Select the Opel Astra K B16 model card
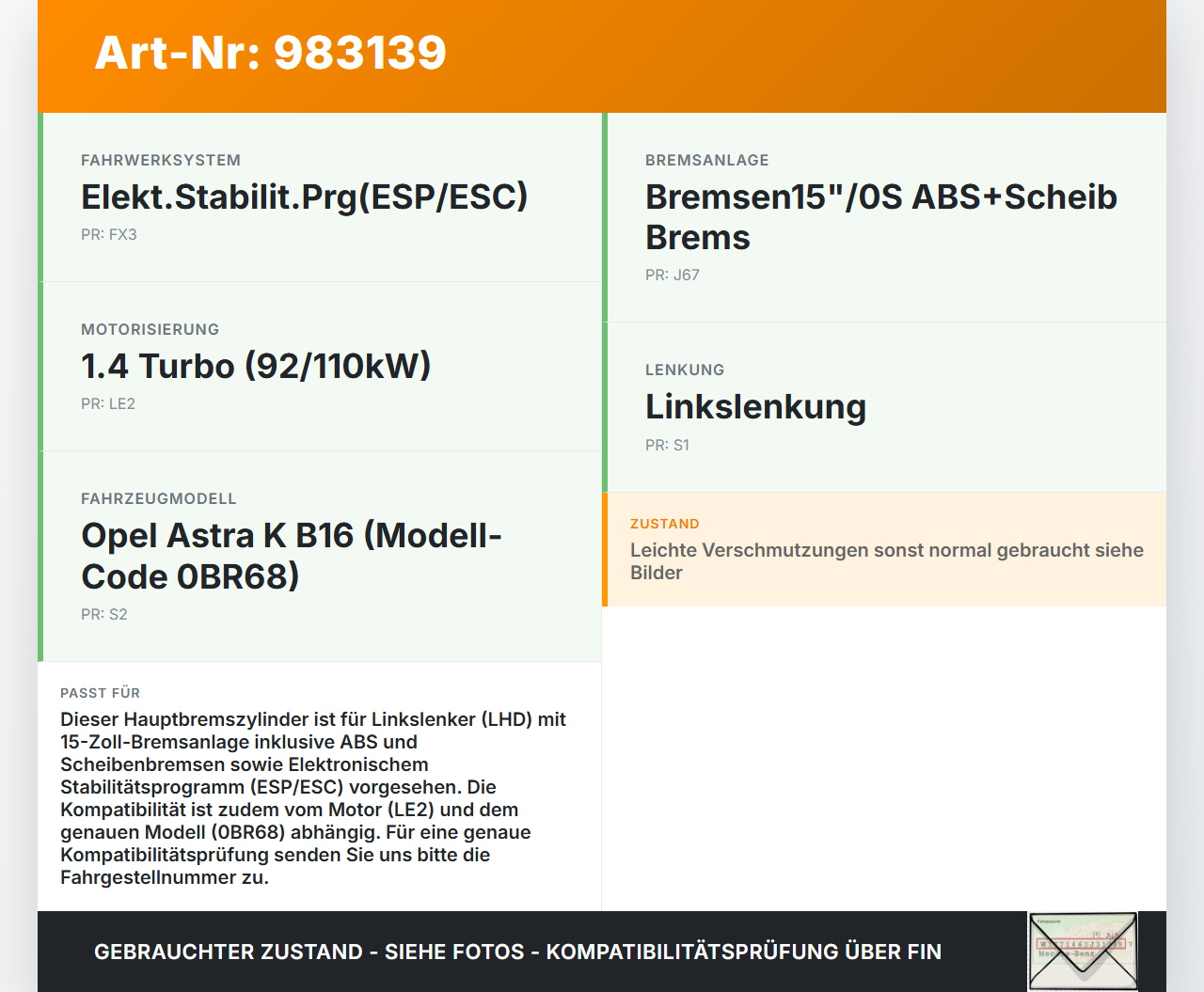Screen dimensions: 1204x992 pyautogui.click(x=292, y=555)
